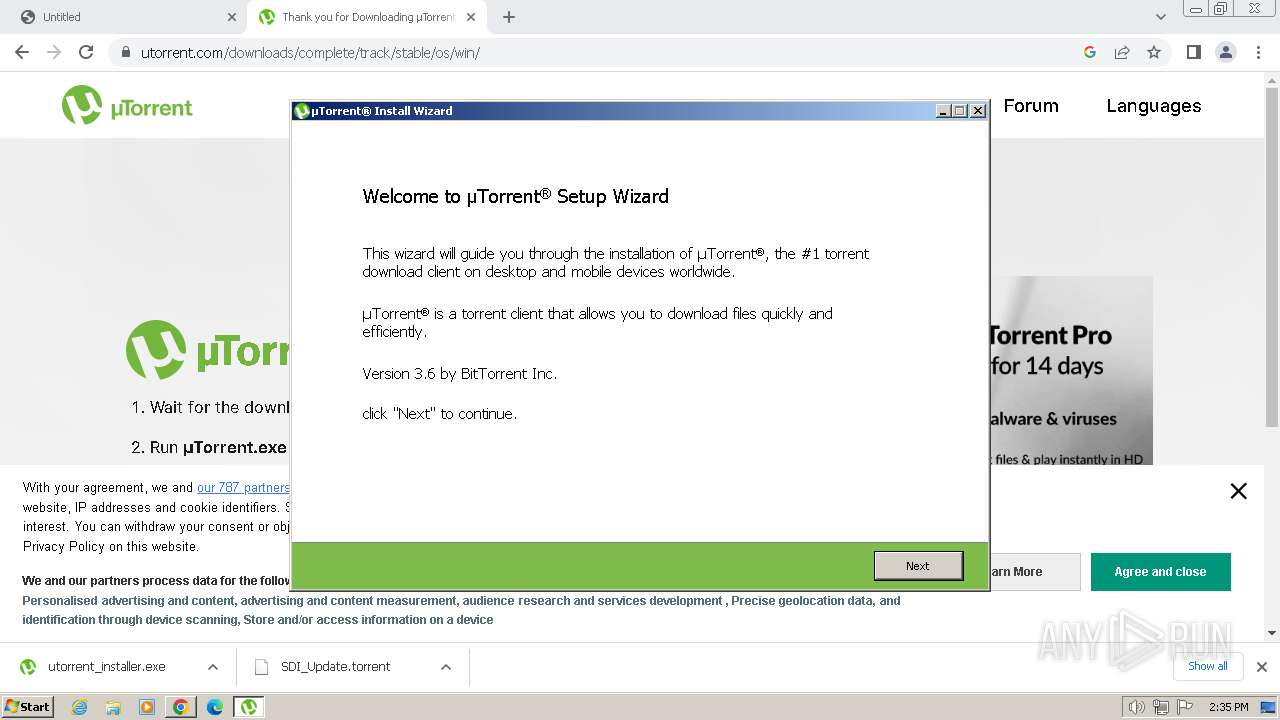Open Windows Start menu
Screen dimensions: 1280x720
click(28, 706)
